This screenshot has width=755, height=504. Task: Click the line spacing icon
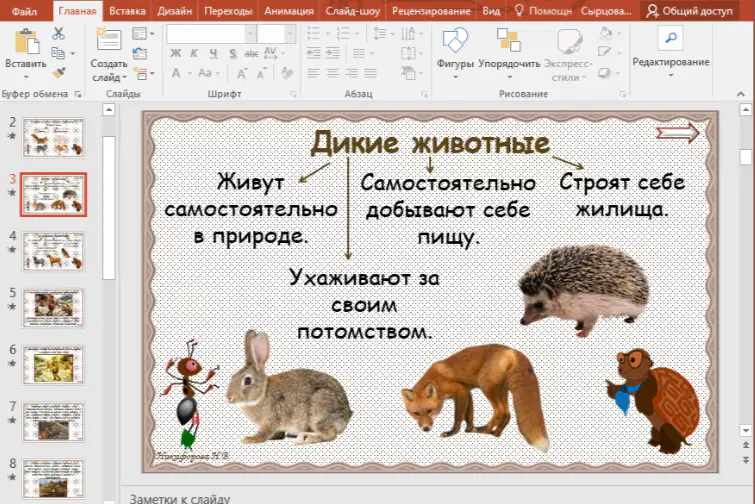(x=380, y=34)
